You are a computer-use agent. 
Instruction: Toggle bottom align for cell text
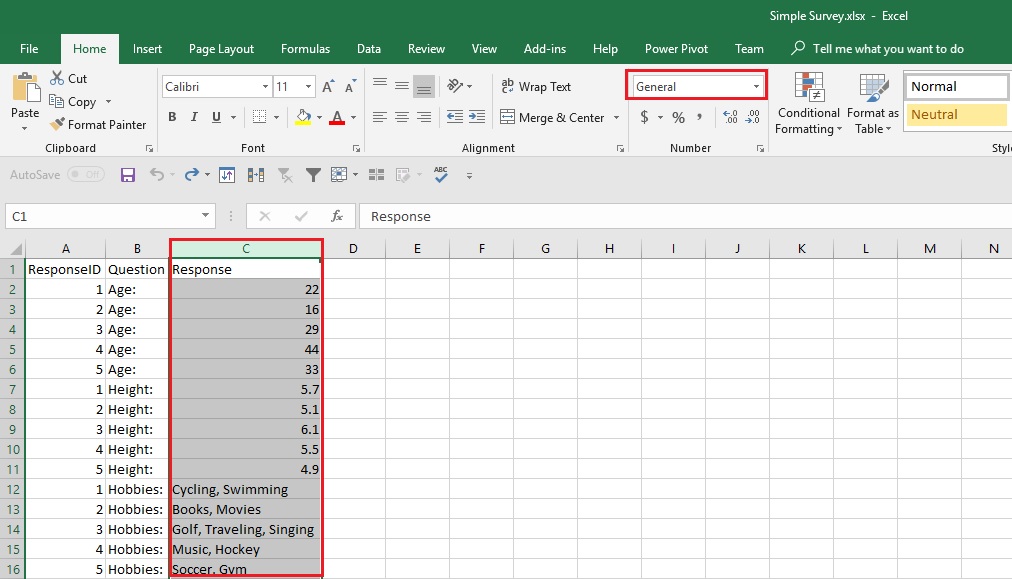423,86
